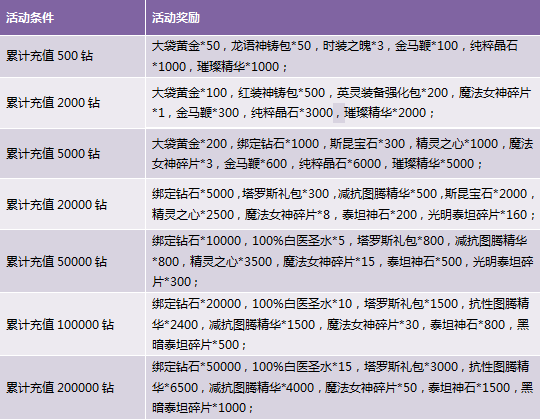Select the 累计充值 20000 钻 condition cell

72,204
